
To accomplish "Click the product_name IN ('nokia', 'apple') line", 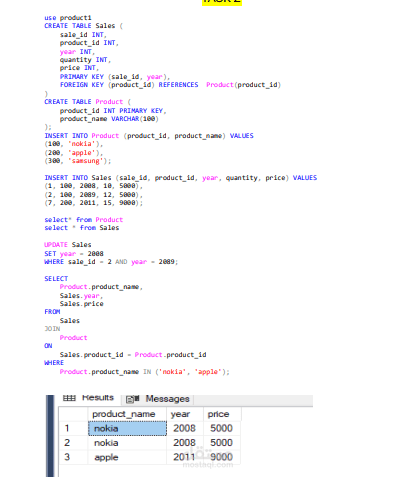I will [x=145, y=372].
